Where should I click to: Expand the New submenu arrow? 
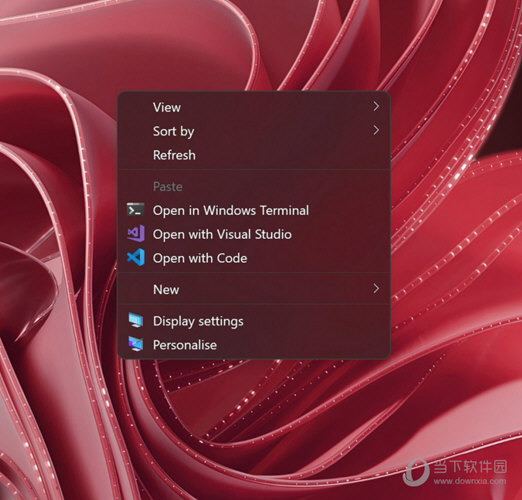pyautogui.click(x=376, y=289)
